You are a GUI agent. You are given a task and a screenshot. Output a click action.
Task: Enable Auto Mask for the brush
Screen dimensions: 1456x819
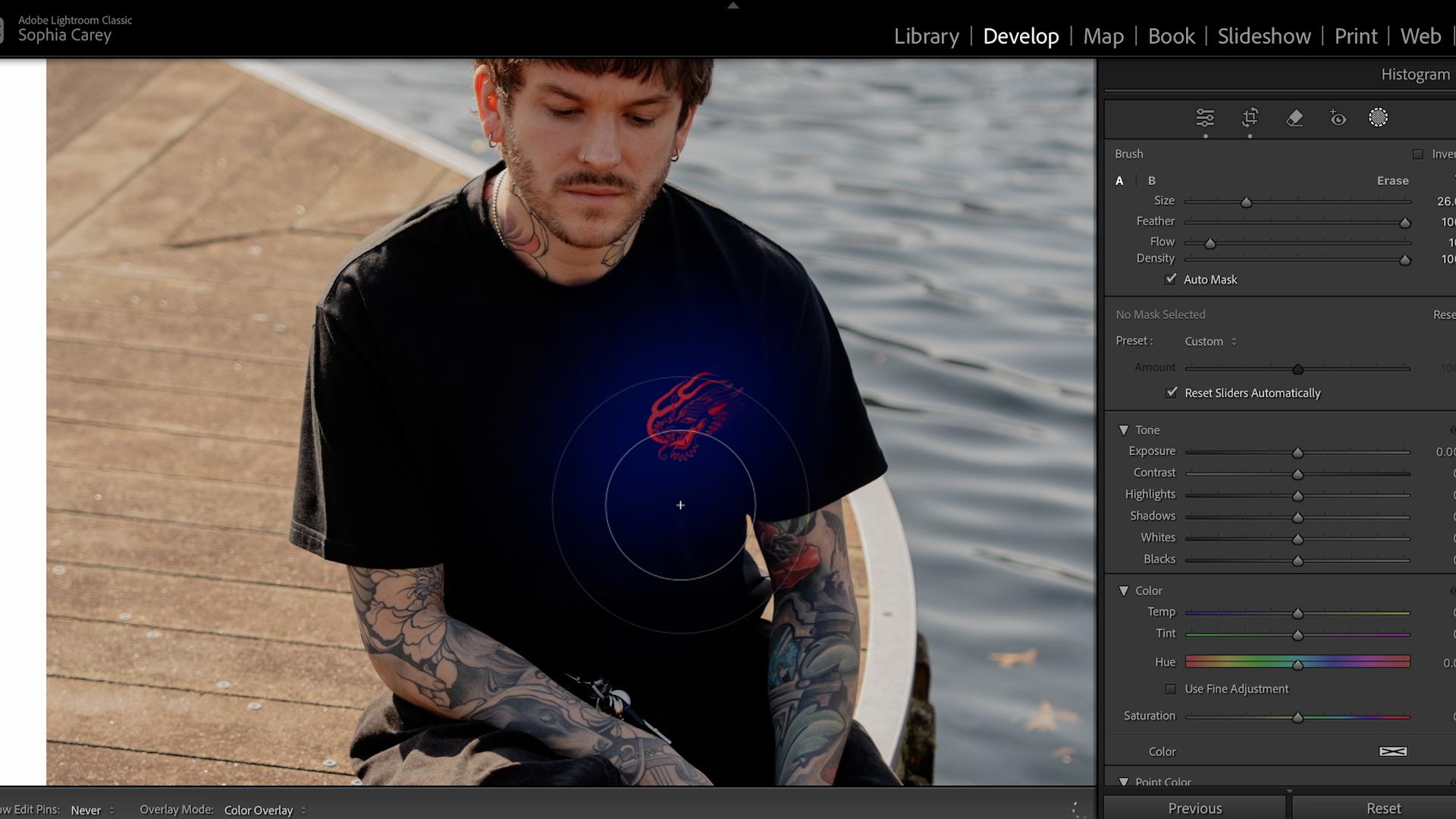click(x=1172, y=279)
